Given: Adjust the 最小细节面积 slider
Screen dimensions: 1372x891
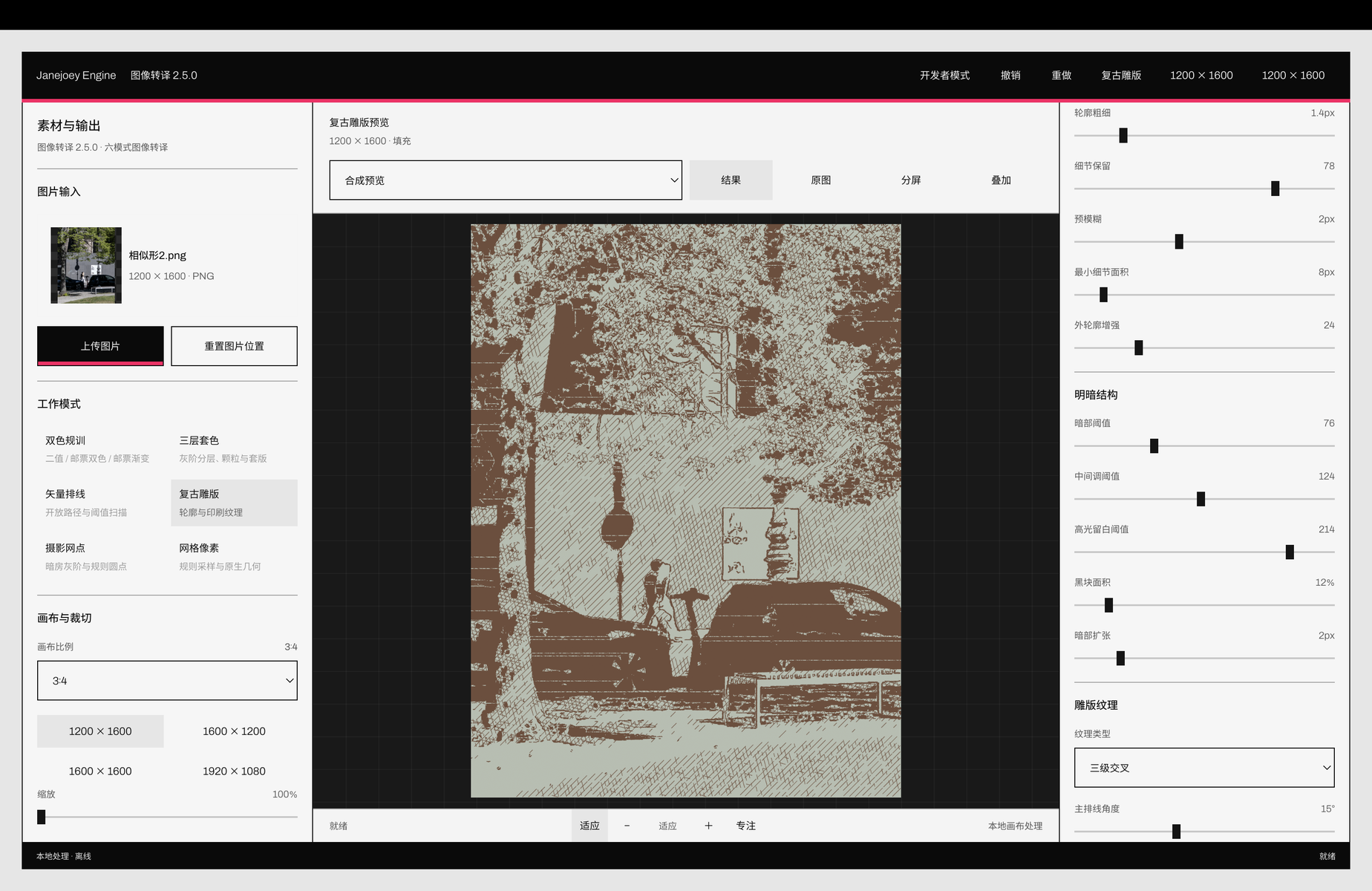Looking at the screenshot, I should tap(1204, 295).
